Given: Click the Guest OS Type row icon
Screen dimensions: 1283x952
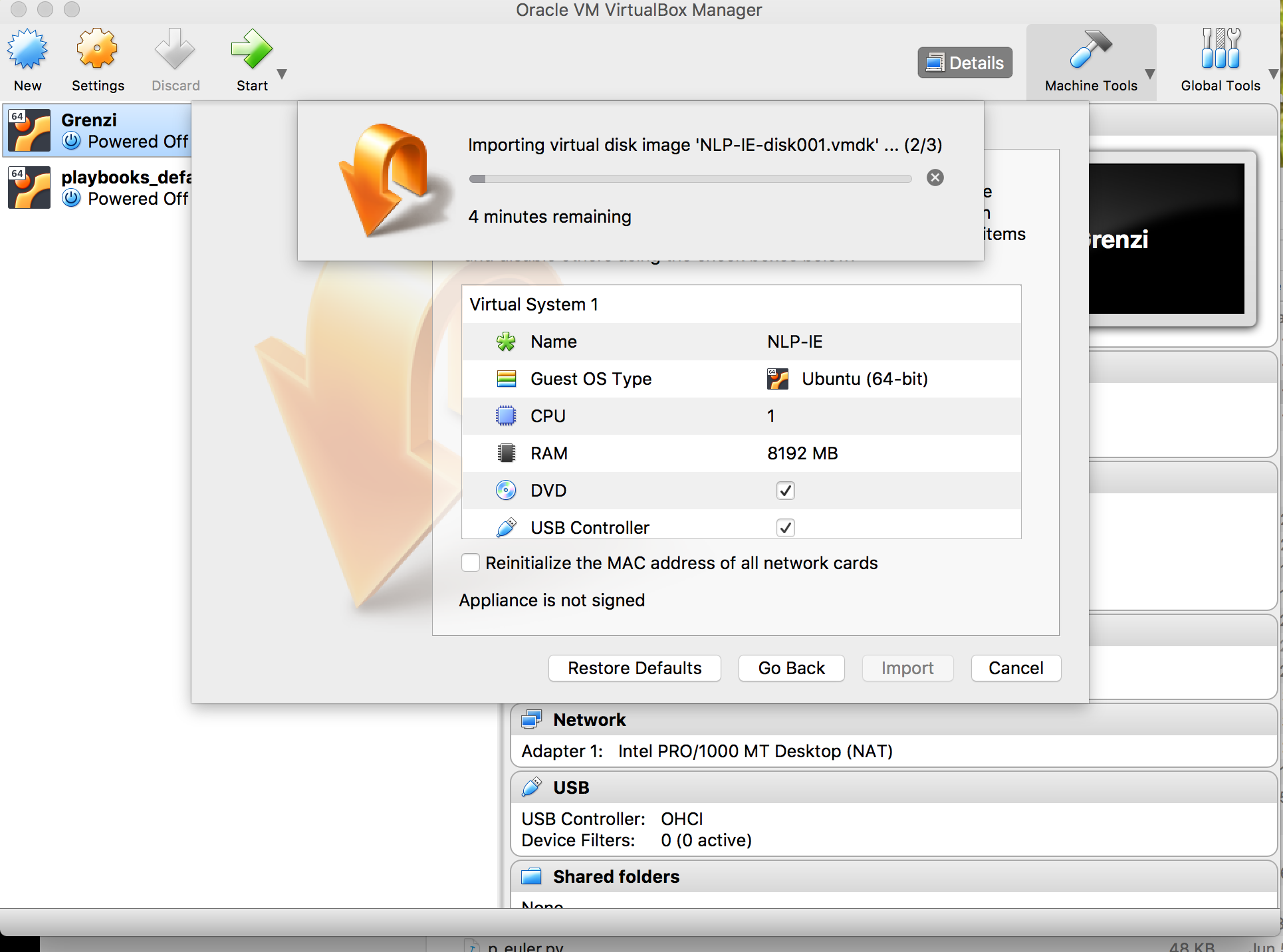Looking at the screenshot, I should pos(506,379).
